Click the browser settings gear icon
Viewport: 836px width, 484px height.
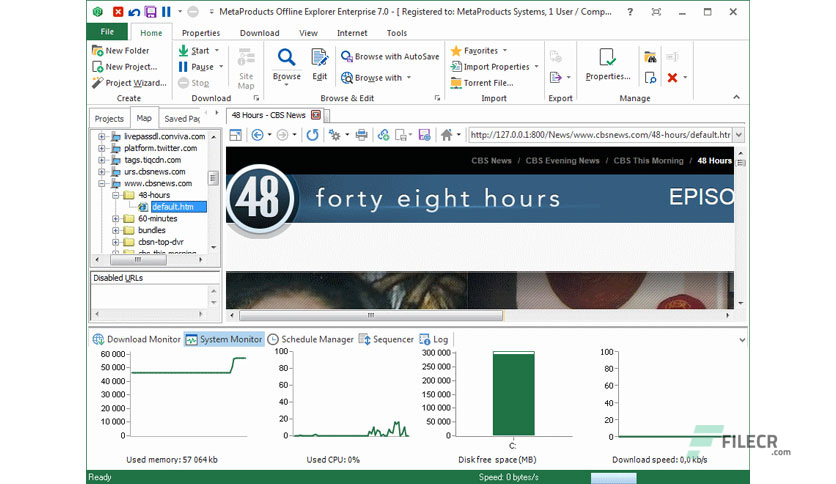(x=334, y=135)
